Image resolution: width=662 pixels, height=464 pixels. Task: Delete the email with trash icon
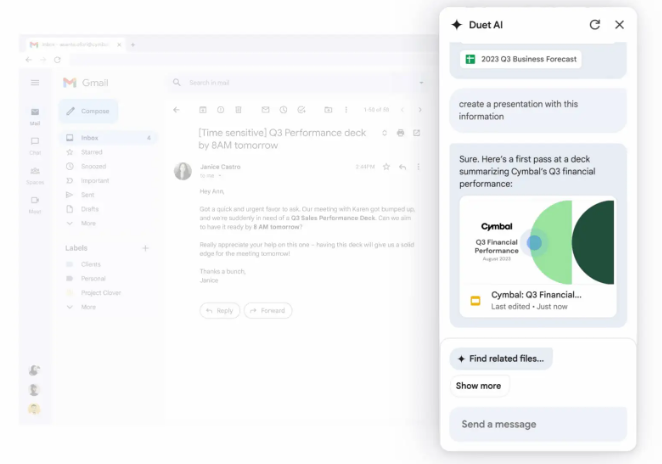coord(238,110)
